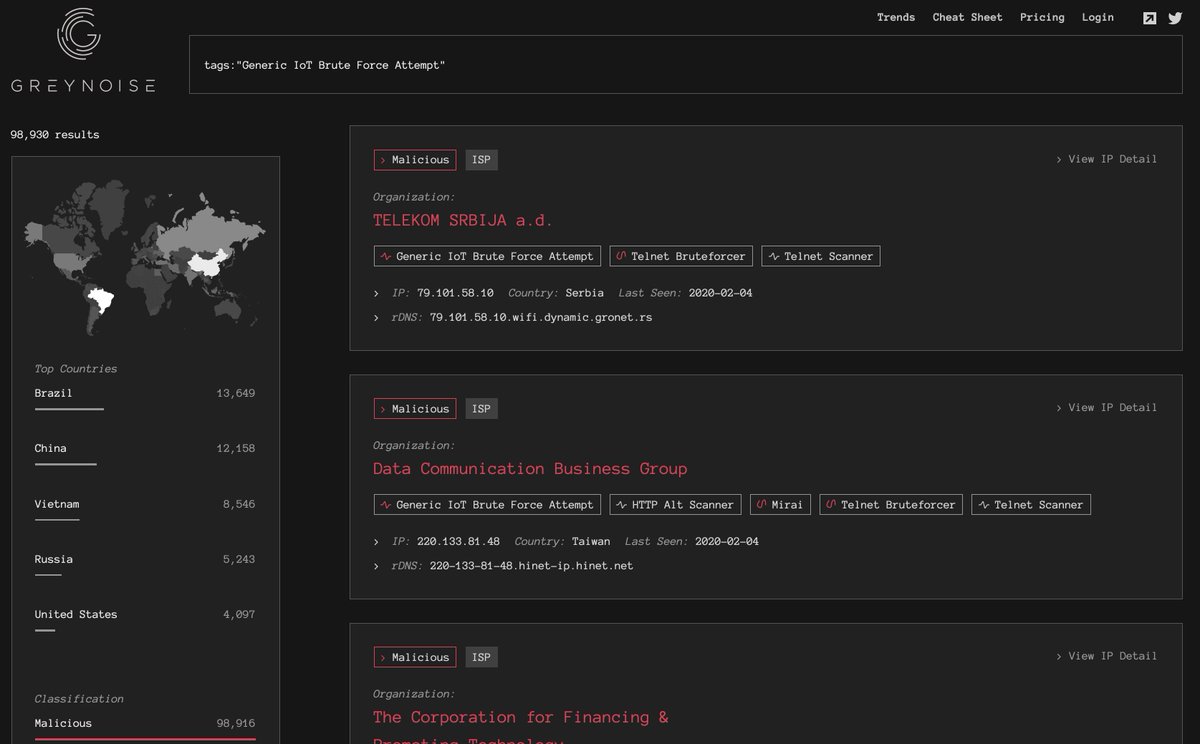This screenshot has width=1200, height=744.
Task: View IP Detail for Data Communication Business Group
Action: point(1106,408)
